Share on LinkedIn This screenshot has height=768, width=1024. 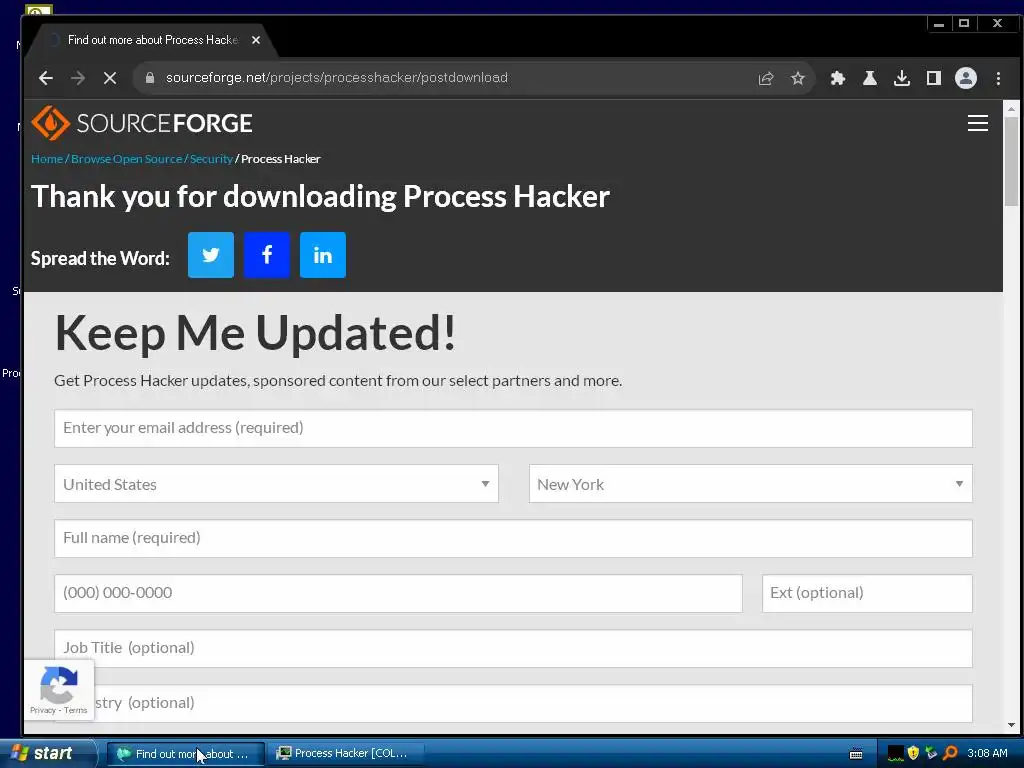coord(323,255)
